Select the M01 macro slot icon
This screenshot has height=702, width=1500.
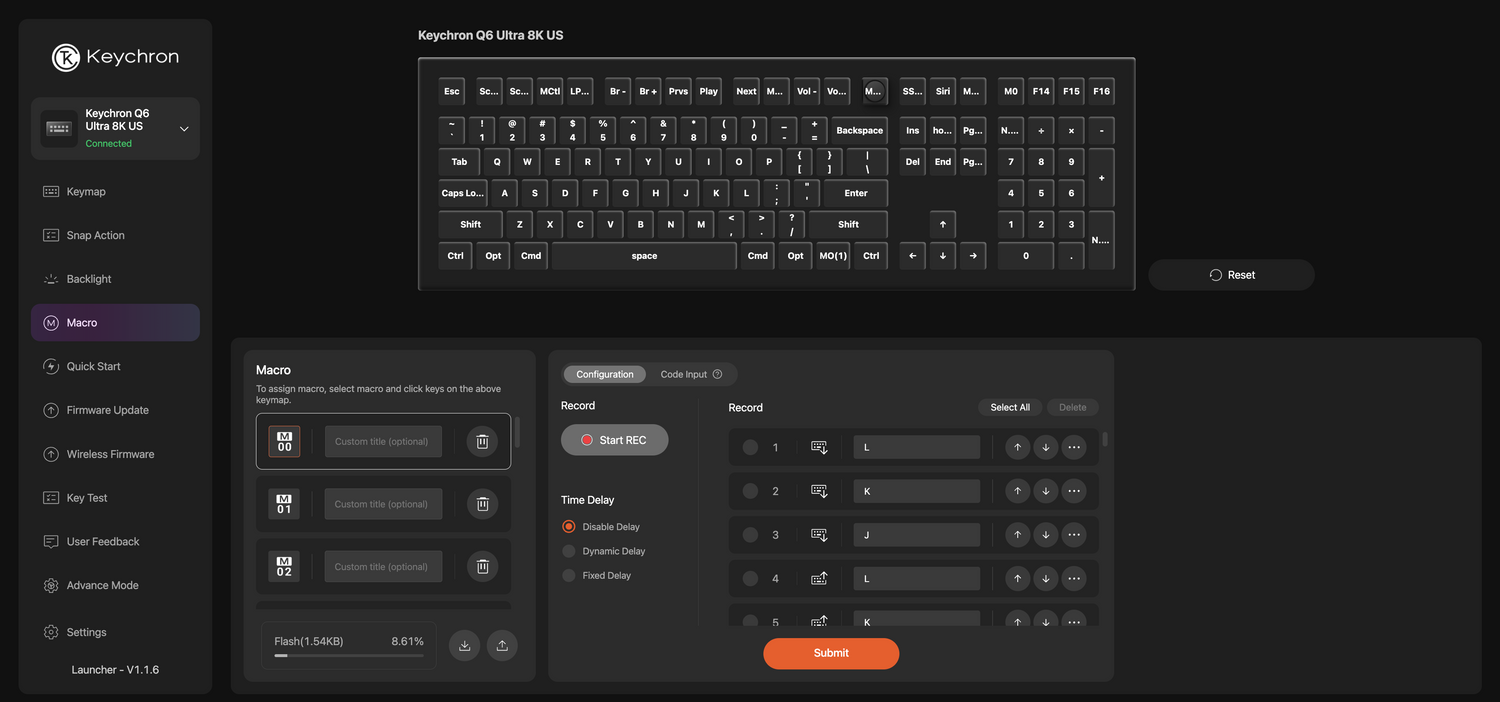point(284,504)
